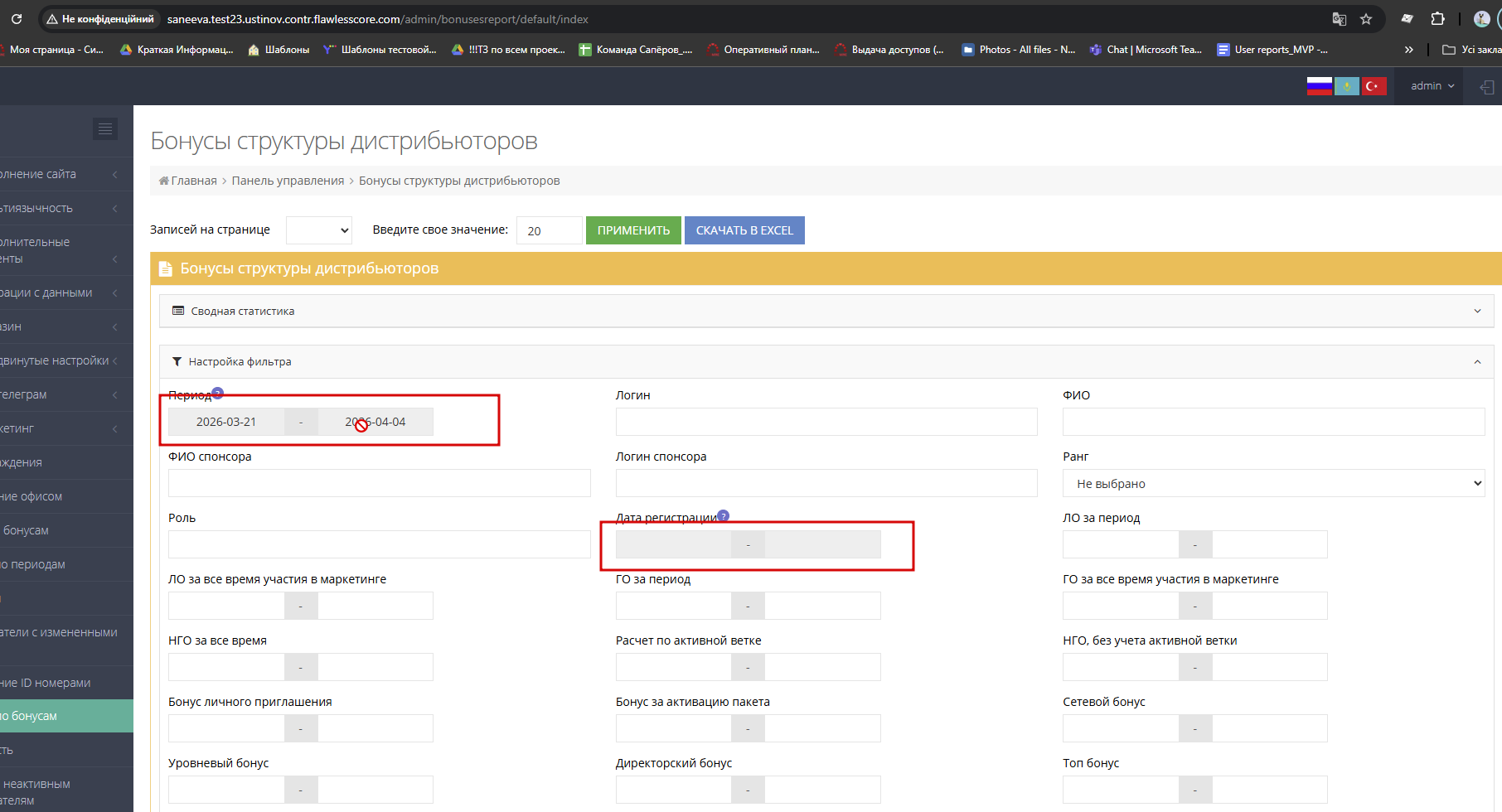Screen dimensions: 1502x812
Task: Open User reports_MVP bookmark
Action: click(x=1272, y=50)
